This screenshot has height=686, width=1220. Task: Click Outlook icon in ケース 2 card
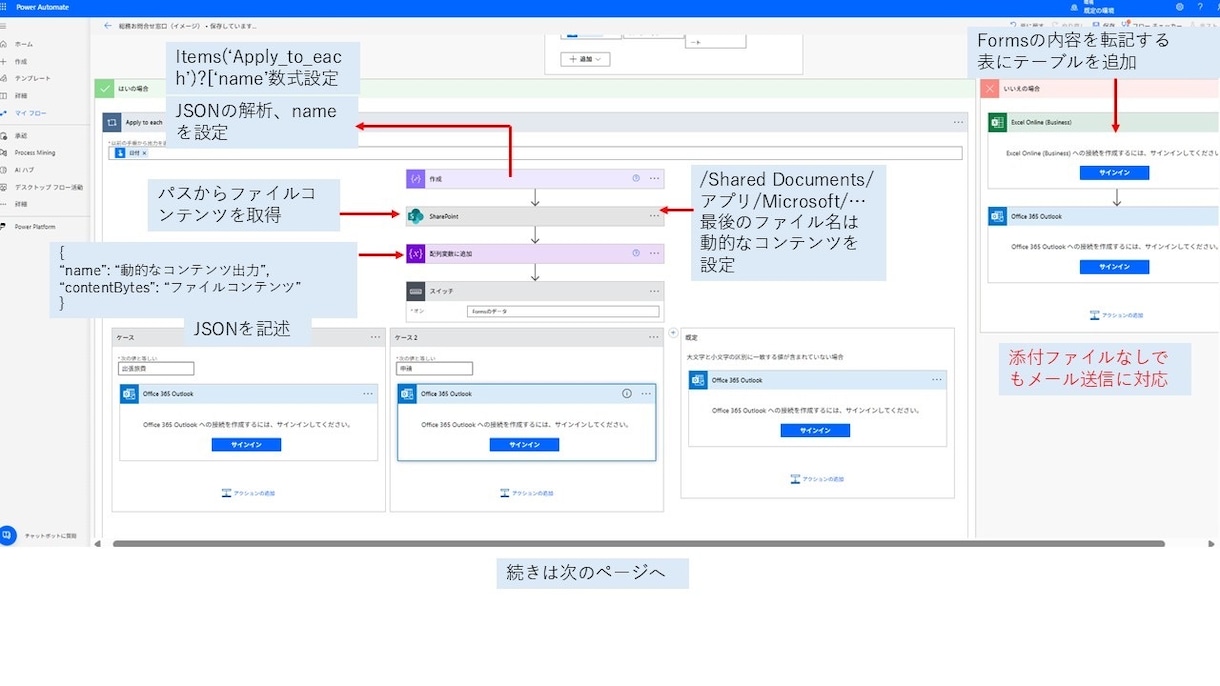pyautogui.click(x=407, y=394)
